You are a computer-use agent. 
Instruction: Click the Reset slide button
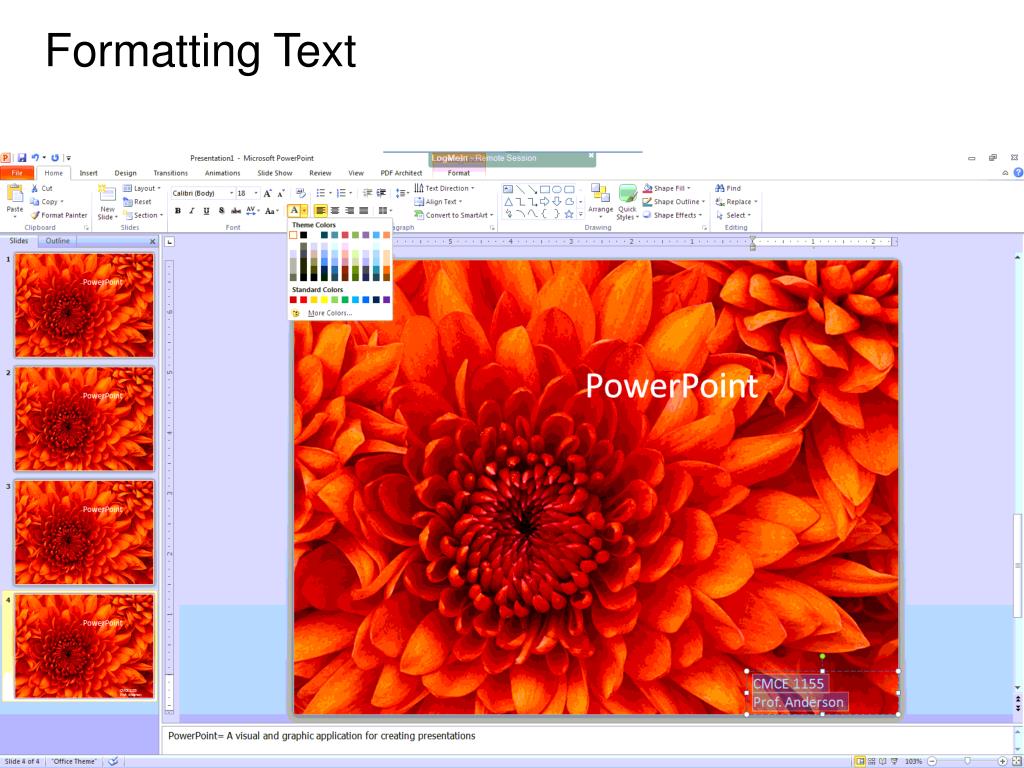tap(137, 202)
